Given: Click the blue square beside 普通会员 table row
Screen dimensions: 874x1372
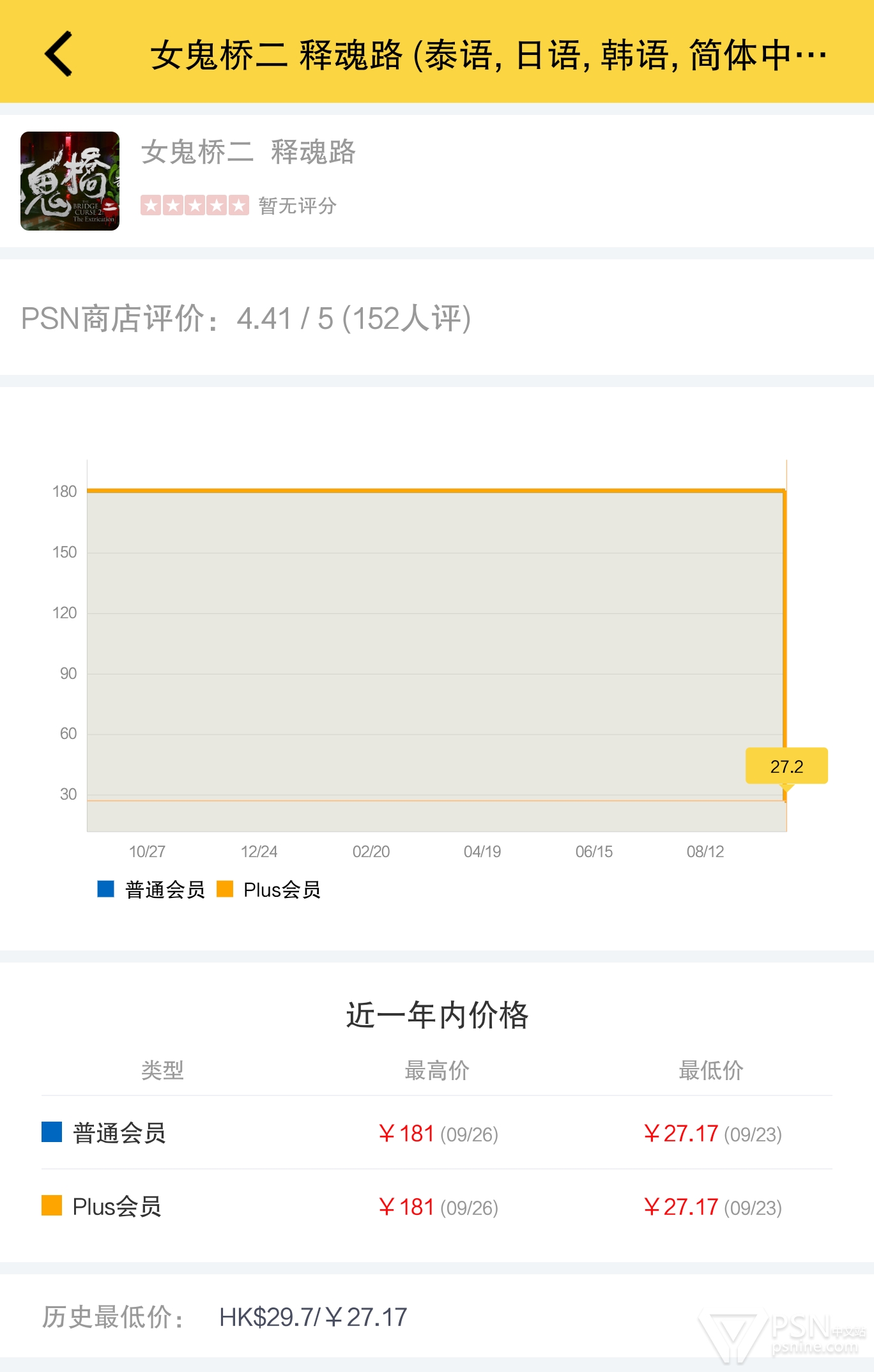Looking at the screenshot, I should (52, 1132).
